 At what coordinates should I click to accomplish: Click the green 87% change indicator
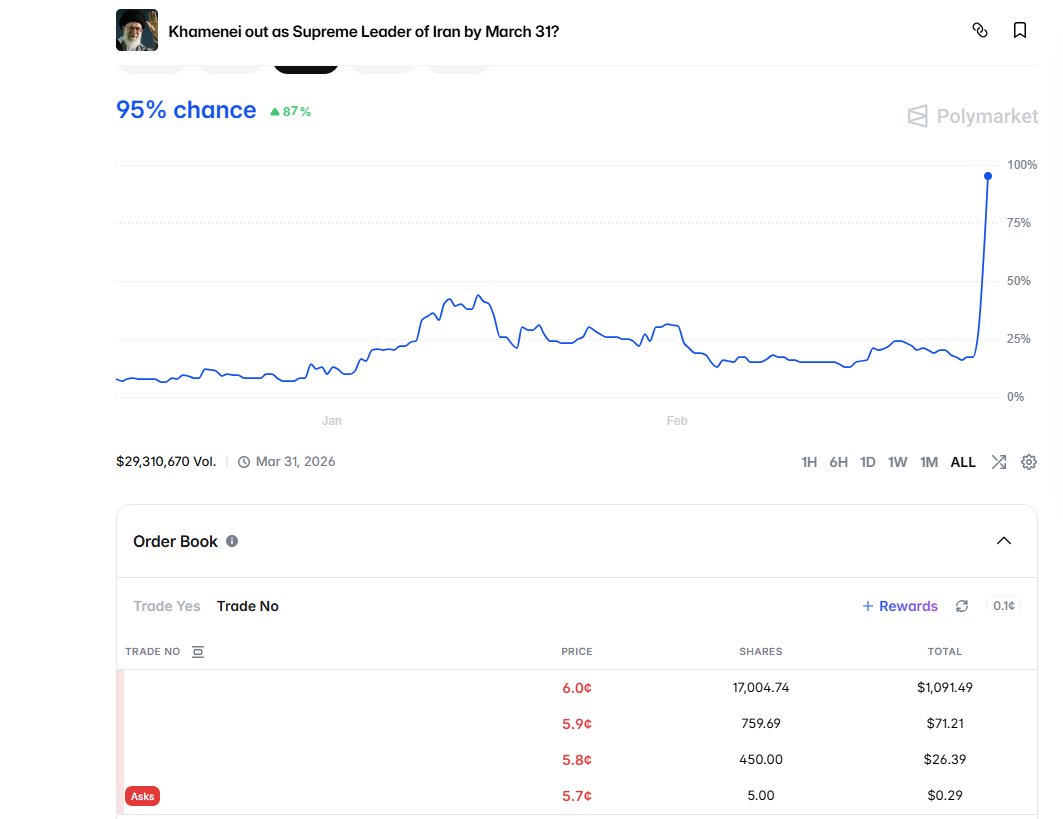pos(290,111)
